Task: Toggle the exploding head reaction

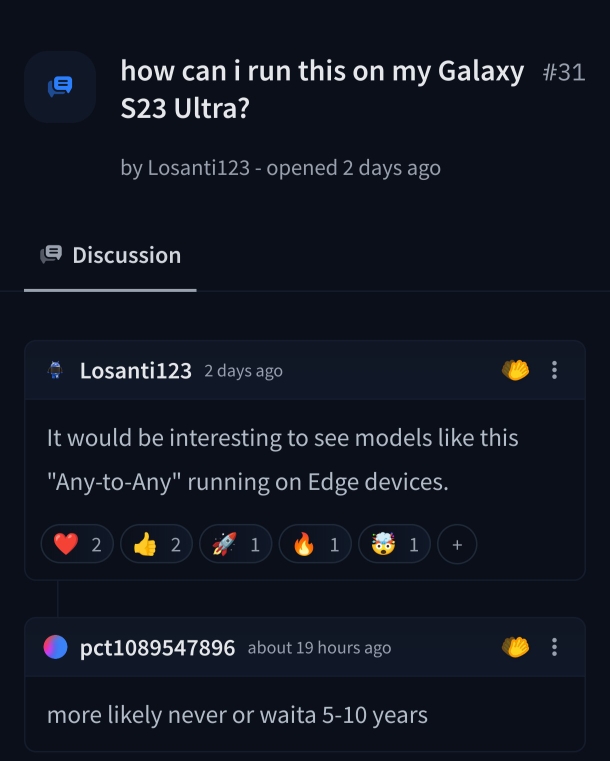Action: tap(394, 544)
